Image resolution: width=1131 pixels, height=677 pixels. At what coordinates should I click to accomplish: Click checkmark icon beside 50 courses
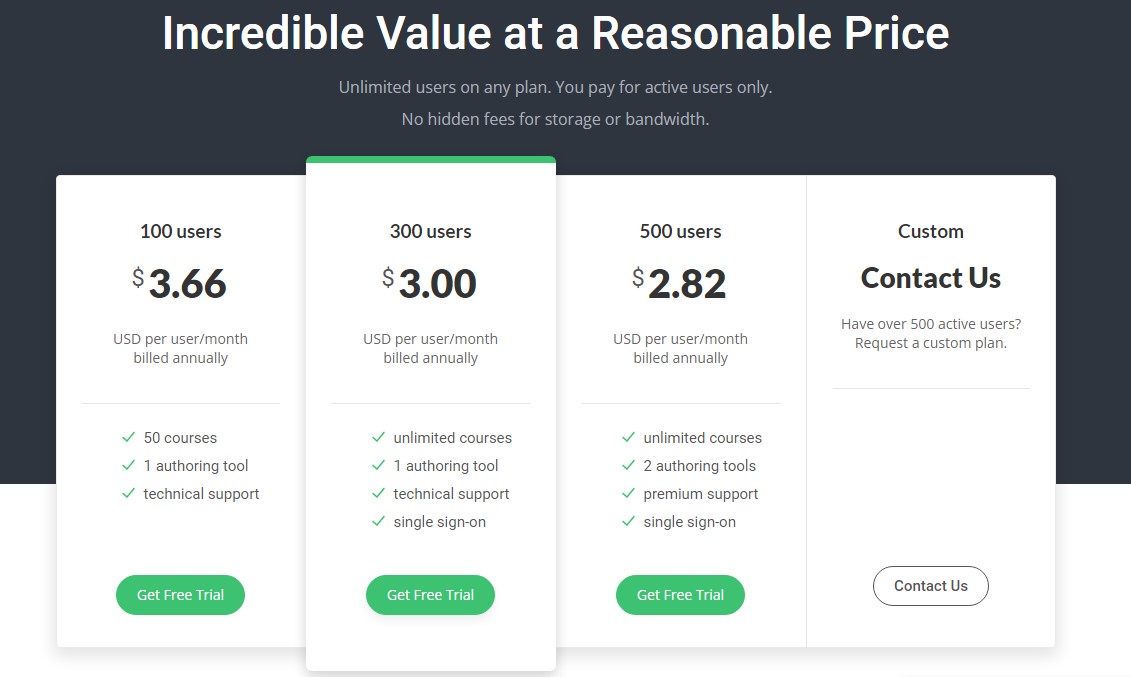[128, 437]
